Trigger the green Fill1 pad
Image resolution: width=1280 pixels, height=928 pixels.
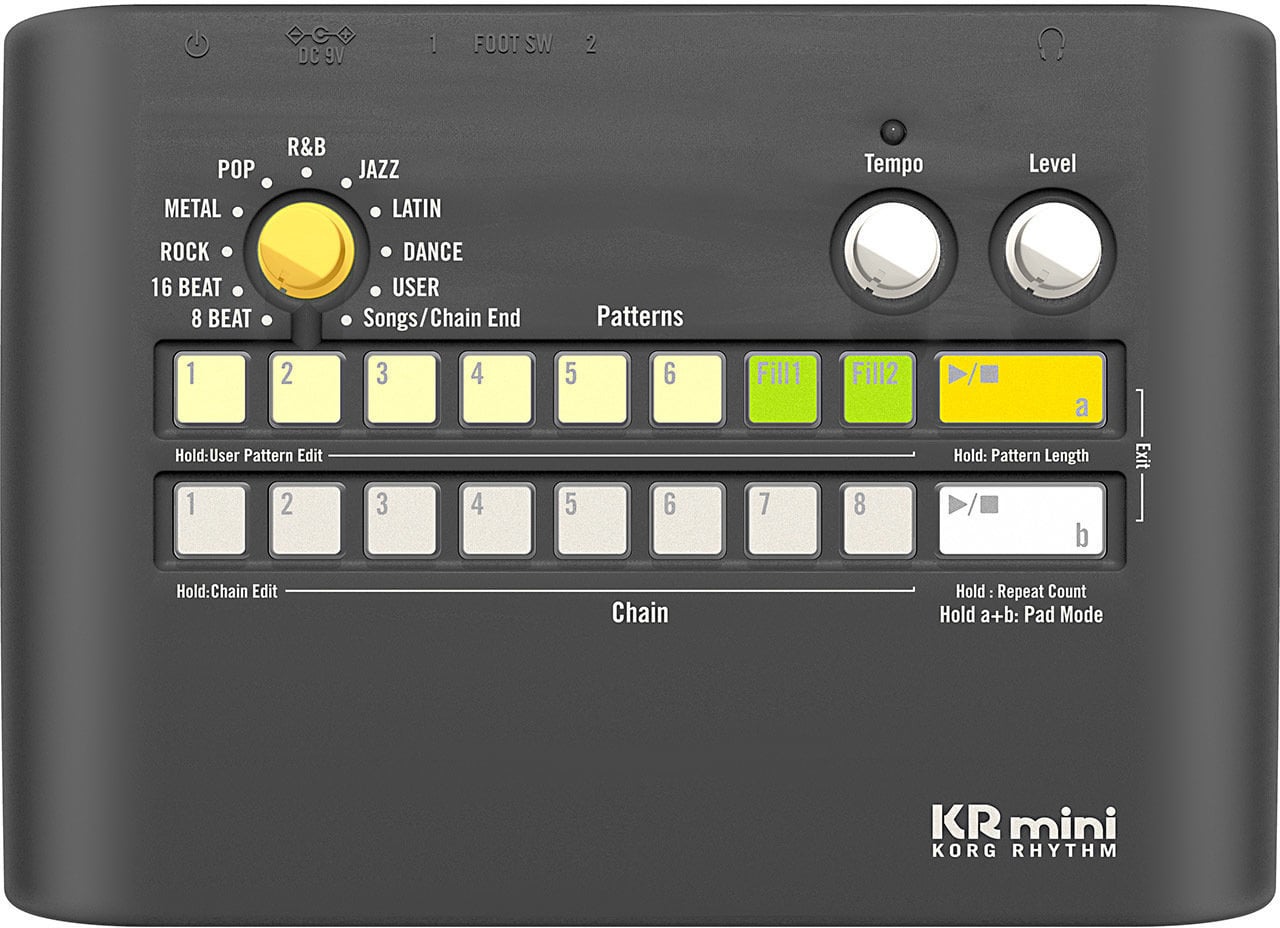tap(782, 389)
